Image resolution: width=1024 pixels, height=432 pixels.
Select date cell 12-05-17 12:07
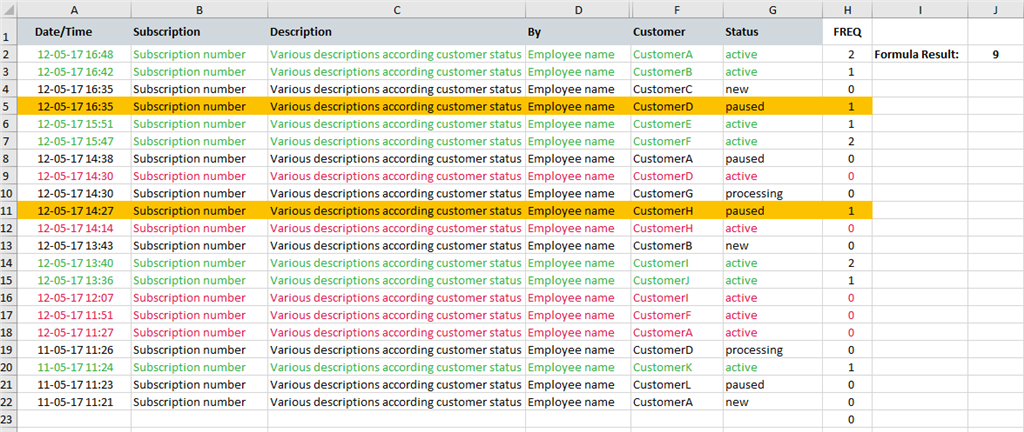pyautogui.click(x=74, y=298)
